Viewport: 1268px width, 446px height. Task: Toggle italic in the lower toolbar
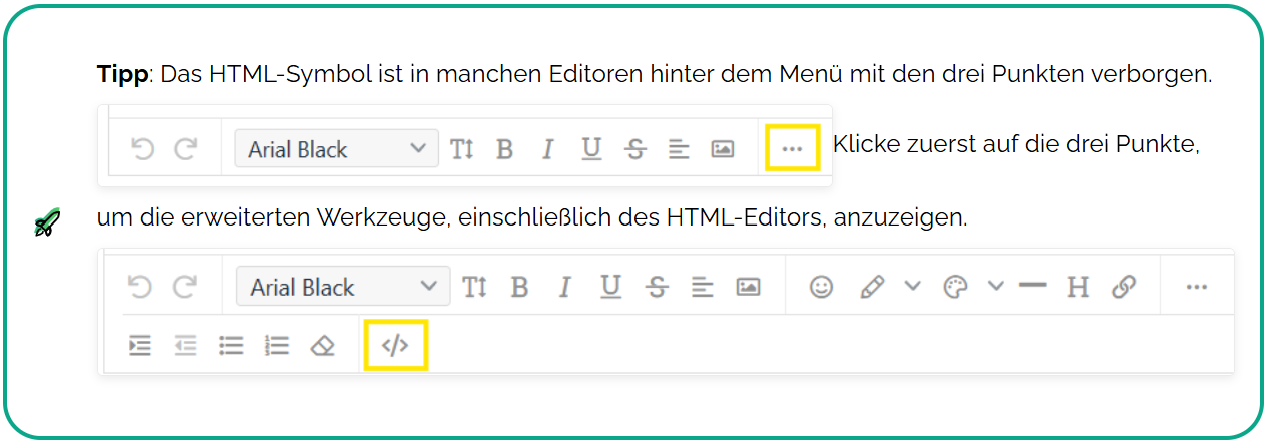point(564,287)
